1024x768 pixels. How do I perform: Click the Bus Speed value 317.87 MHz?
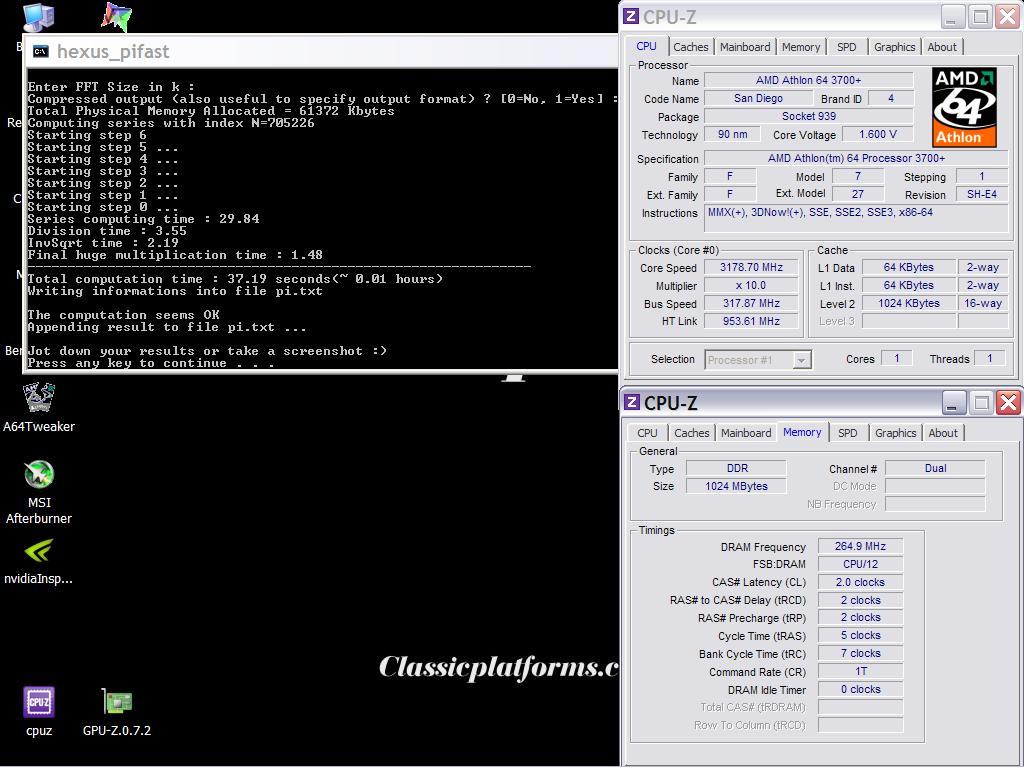(x=751, y=303)
